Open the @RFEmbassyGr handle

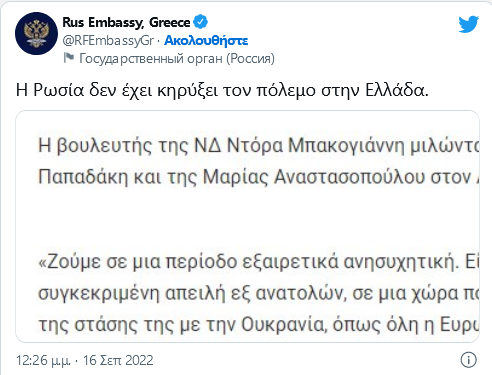tap(108, 40)
